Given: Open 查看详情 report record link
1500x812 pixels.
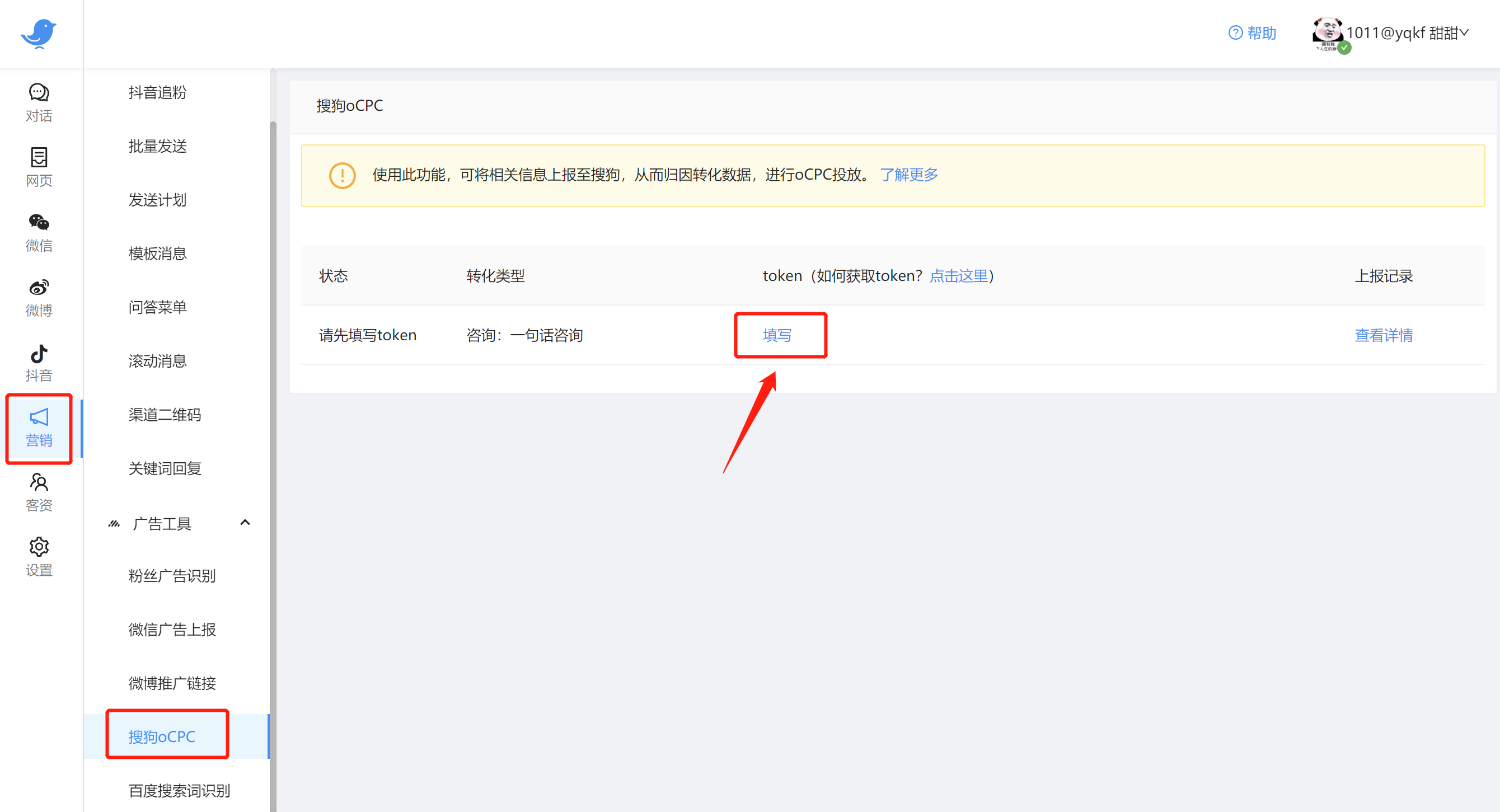Looking at the screenshot, I should 1383,335.
